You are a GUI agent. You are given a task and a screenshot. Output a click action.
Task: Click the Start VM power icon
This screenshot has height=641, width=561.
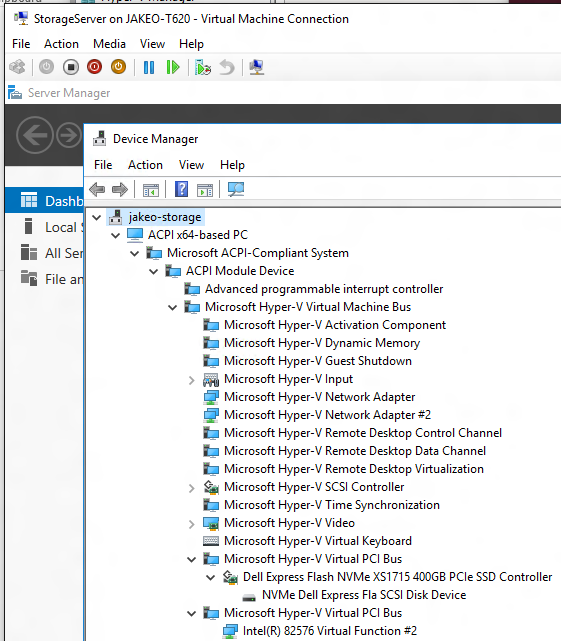pyautogui.click(x=46, y=67)
